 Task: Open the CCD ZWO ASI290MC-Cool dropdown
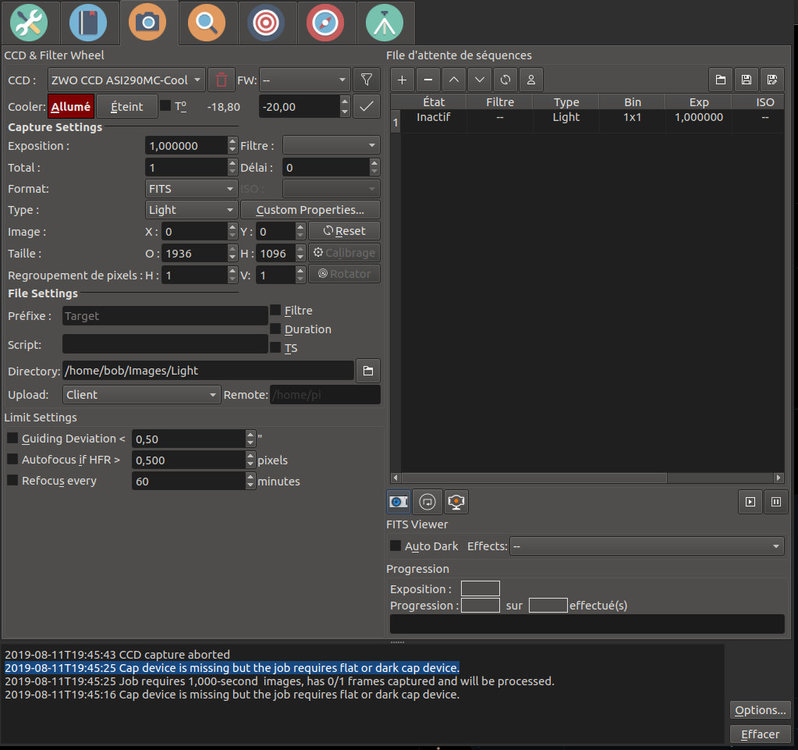click(x=126, y=80)
